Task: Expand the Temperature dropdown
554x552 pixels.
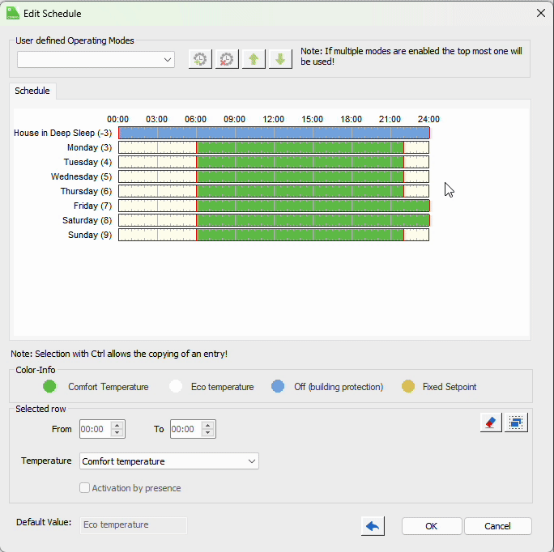Action: [x=169, y=461]
